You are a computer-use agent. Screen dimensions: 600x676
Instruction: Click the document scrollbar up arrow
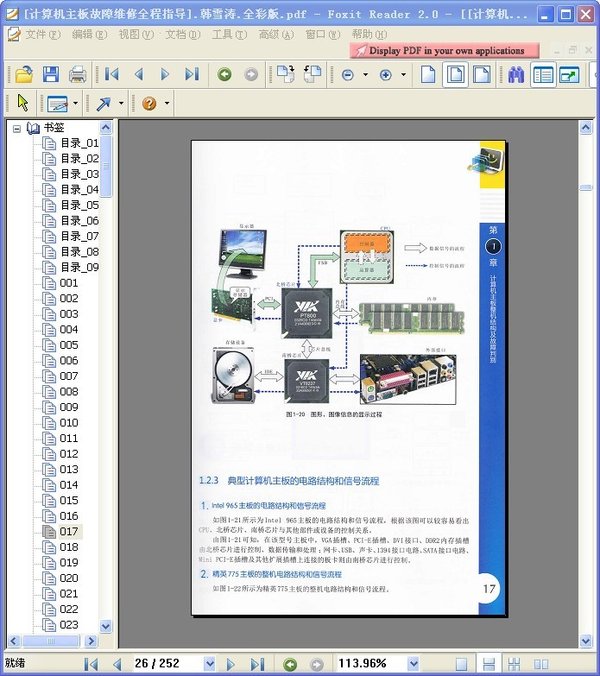[x=585, y=127]
